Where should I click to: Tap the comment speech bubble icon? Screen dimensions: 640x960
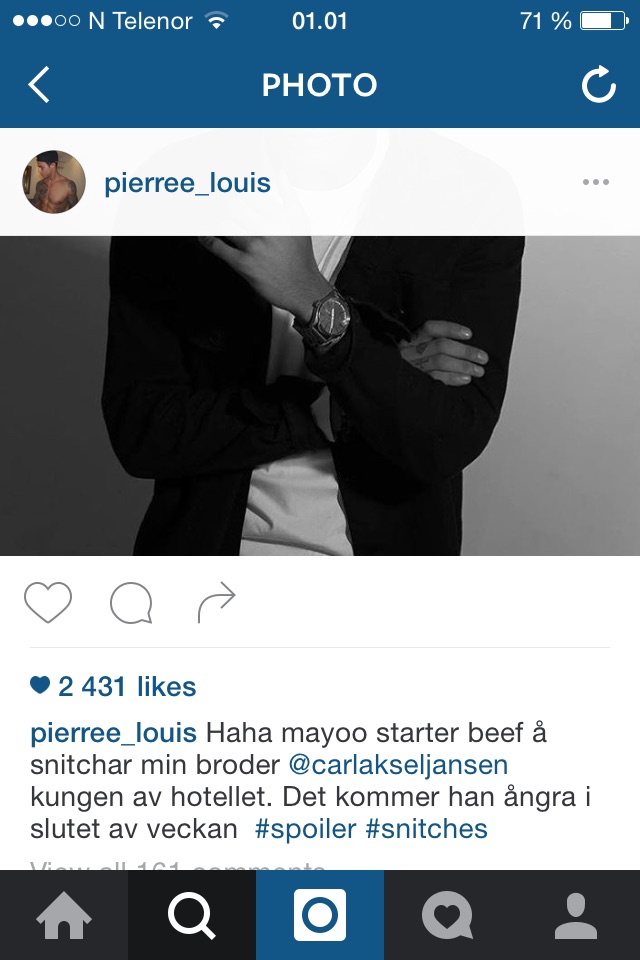click(x=131, y=603)
